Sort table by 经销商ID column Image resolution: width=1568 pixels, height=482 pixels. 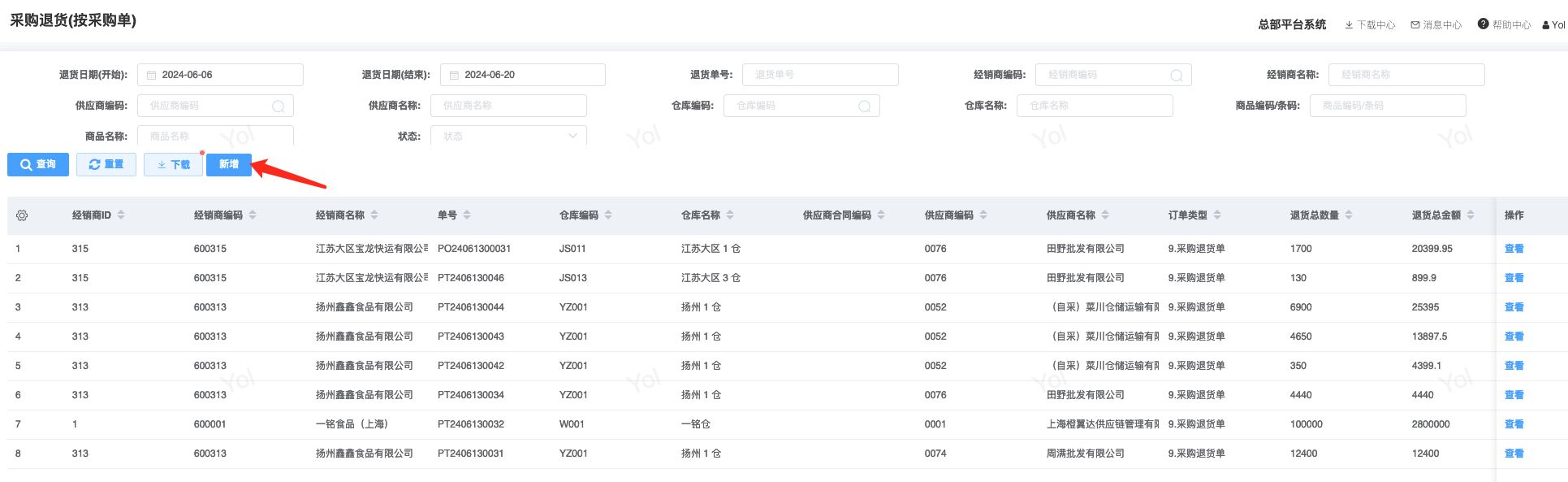pyautogui.click(x=121, y=215)
